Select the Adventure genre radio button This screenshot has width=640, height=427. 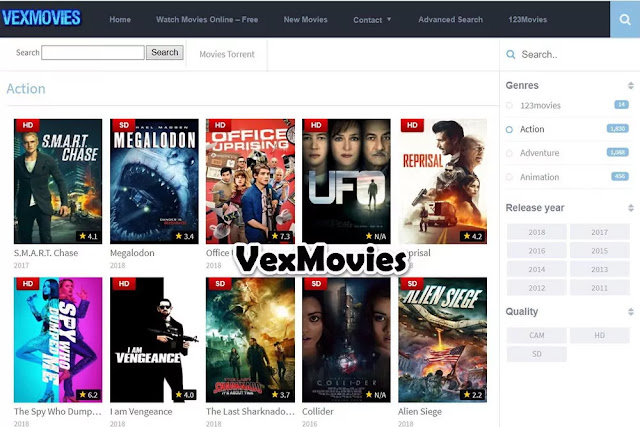(x=509, y=153)
